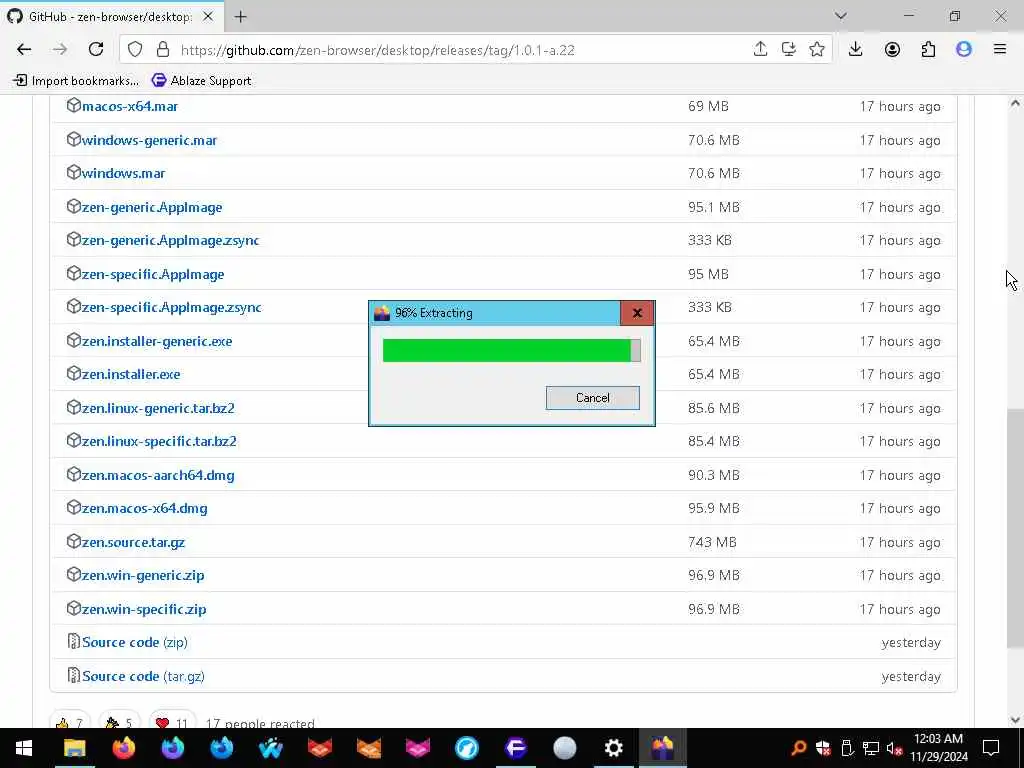Image resolution: width=1024 pixels, height=768 pixels.
Task: Click scrollbar down arrow
Action: click(x=1014, y=720)
